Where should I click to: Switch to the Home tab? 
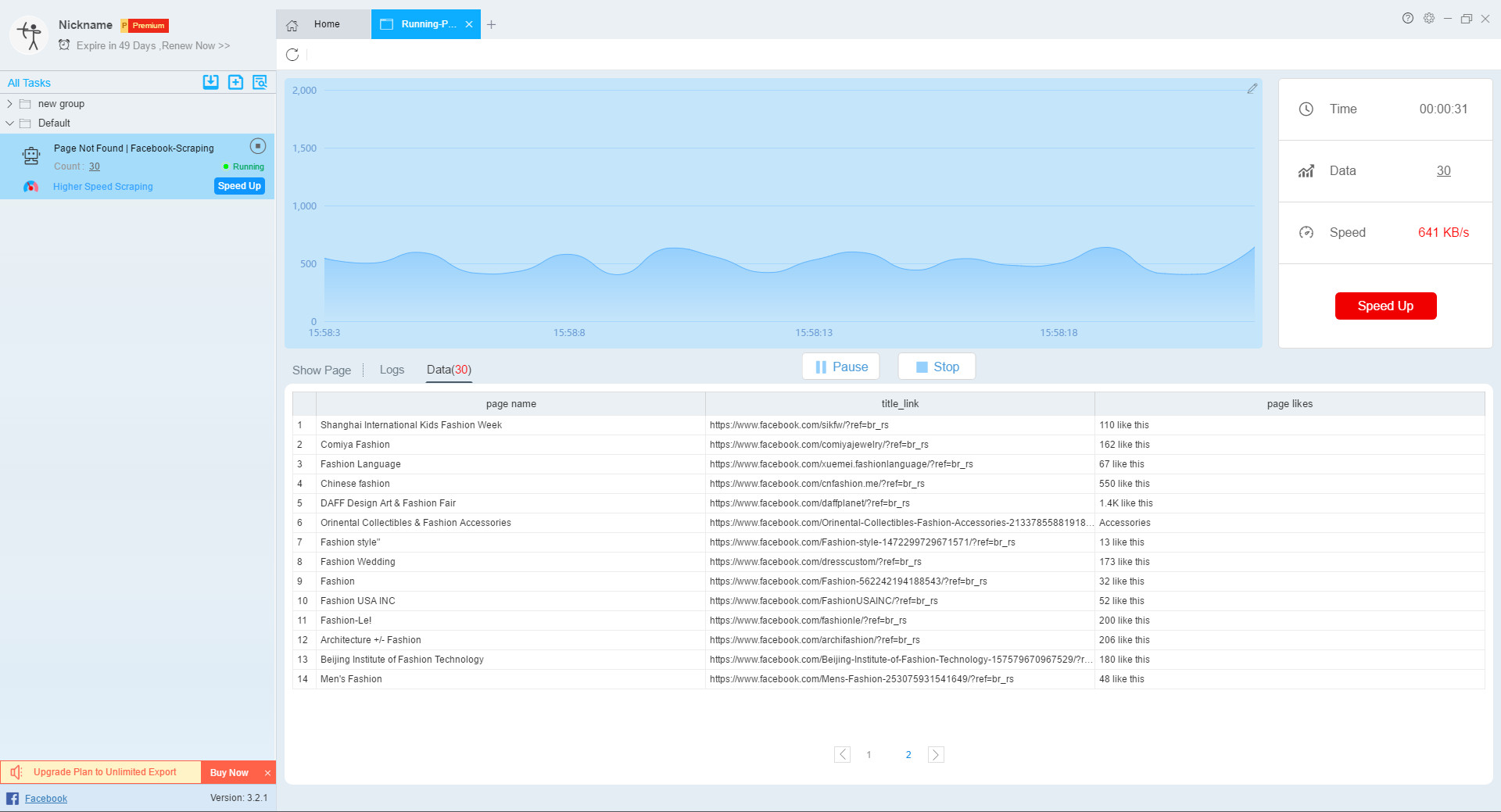(x=324, y=24)
